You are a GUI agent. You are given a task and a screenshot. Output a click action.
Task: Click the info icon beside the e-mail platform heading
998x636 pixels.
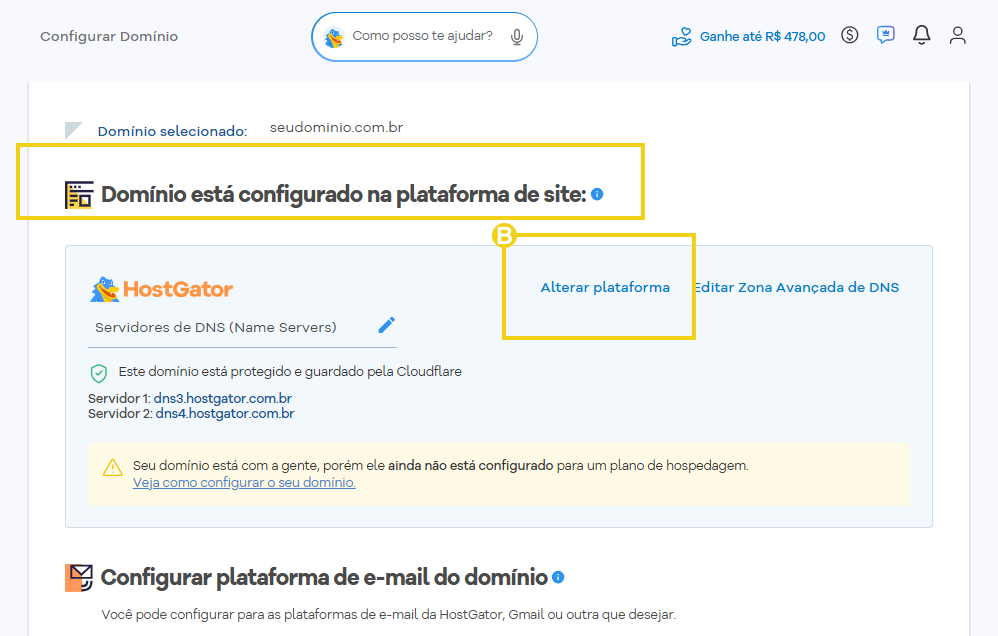tap(558, 577)
